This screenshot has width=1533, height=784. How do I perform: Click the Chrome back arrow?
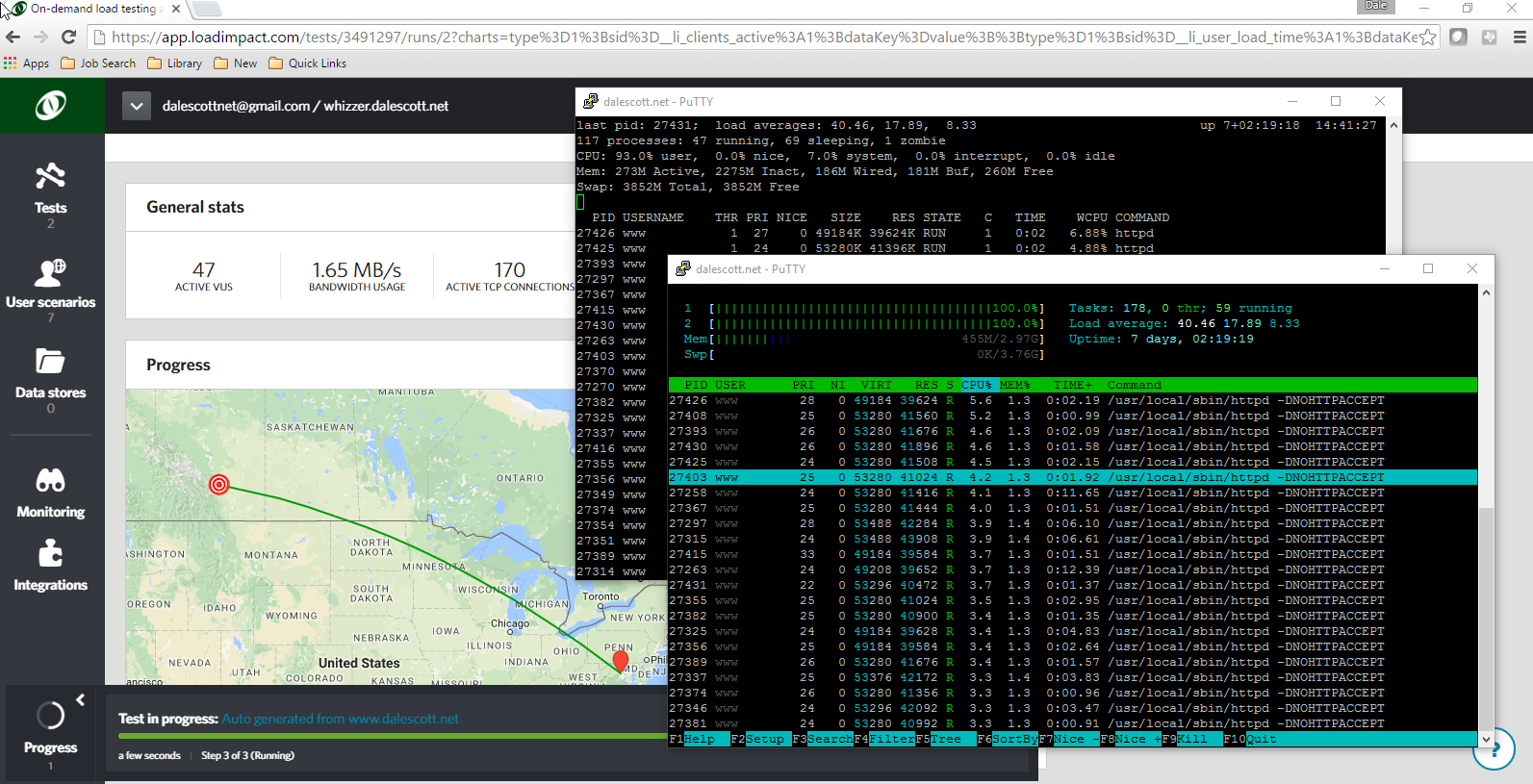point(13,37)
